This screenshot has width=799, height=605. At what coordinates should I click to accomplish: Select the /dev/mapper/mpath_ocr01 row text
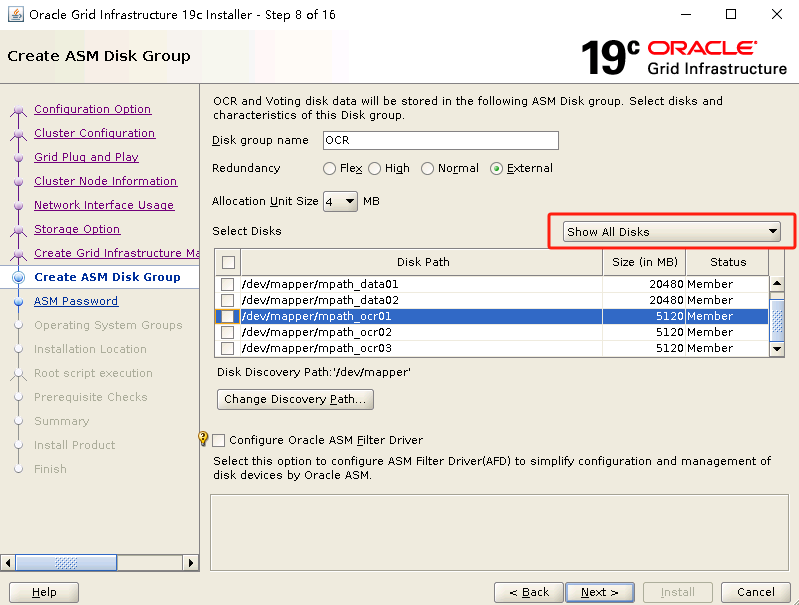coord(316,317)
